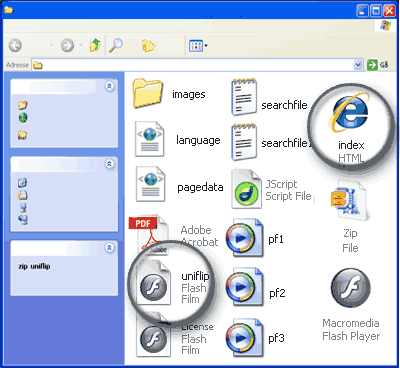Click the Windows flag logo
Image resolution: width=400 pixels, height=368 pixels.
[x=386, y=25]
